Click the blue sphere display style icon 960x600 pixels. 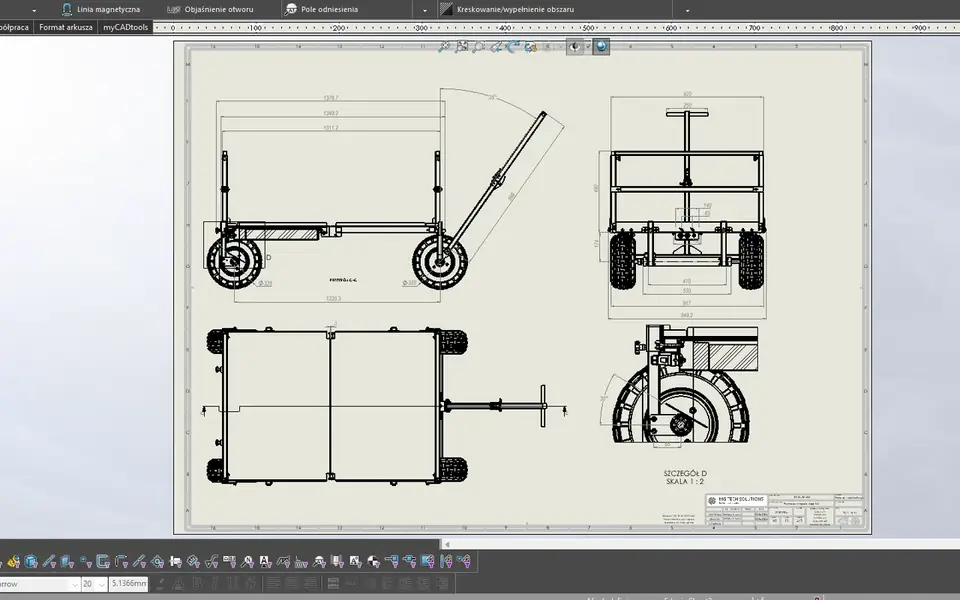coord(601,47)
